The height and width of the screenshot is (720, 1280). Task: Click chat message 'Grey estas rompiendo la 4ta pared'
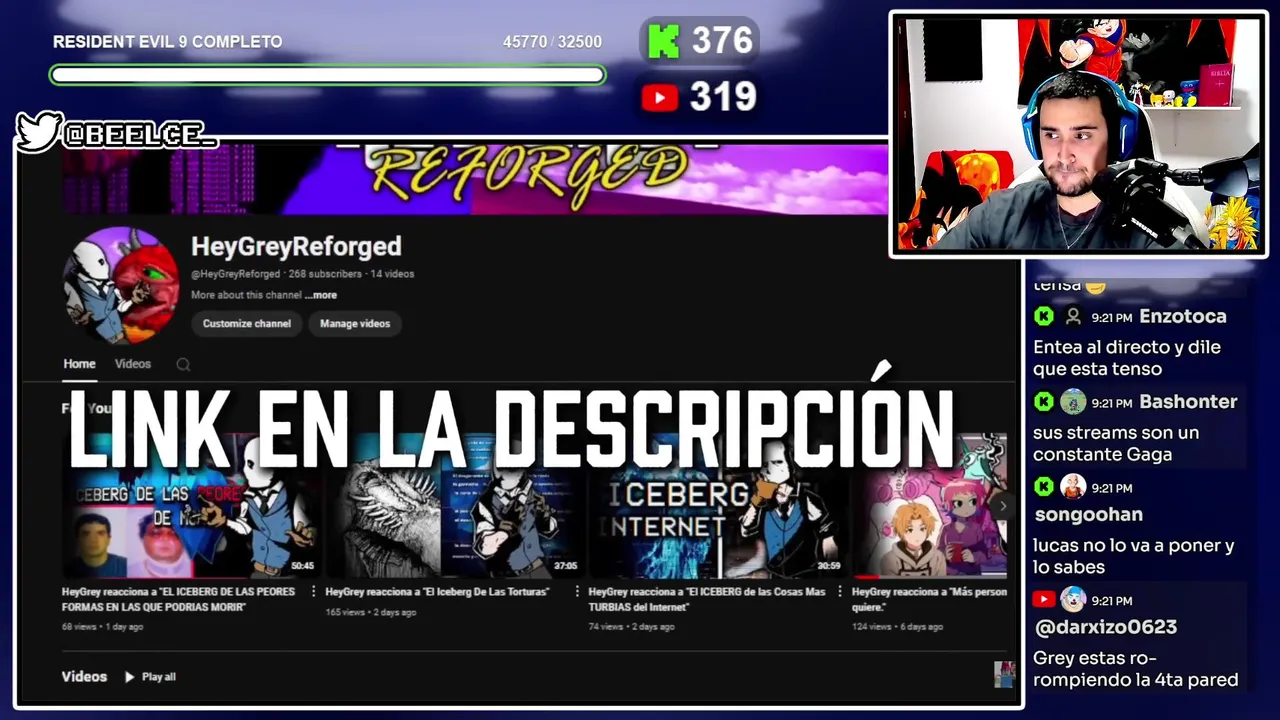pyautogui.click(x=1136, y=669)
